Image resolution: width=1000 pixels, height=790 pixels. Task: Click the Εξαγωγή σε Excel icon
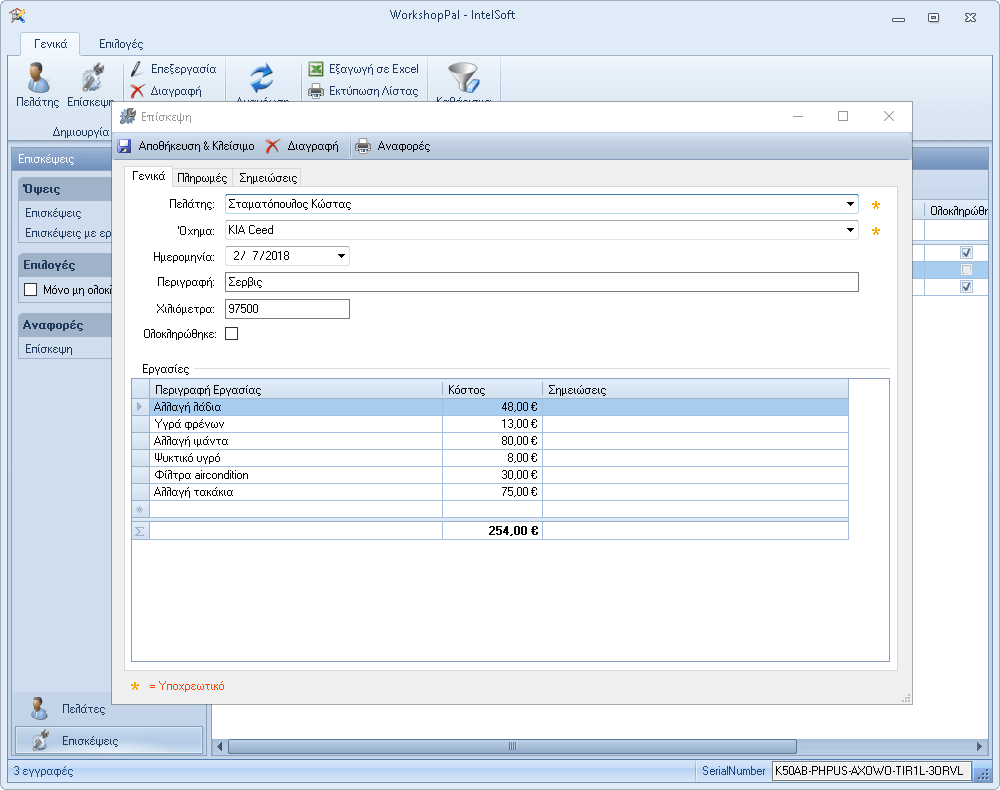click(316, 69)
